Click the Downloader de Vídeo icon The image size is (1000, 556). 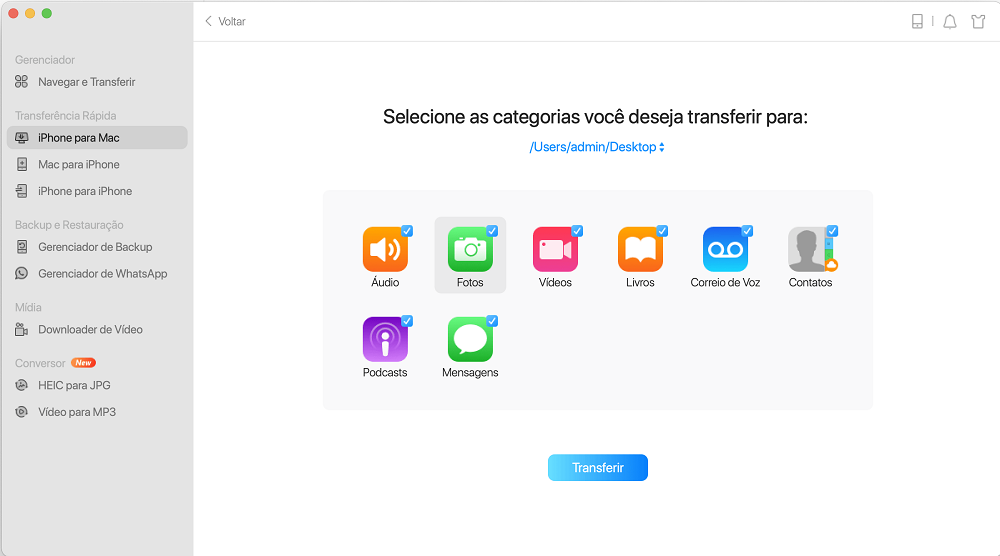point(22,330)
